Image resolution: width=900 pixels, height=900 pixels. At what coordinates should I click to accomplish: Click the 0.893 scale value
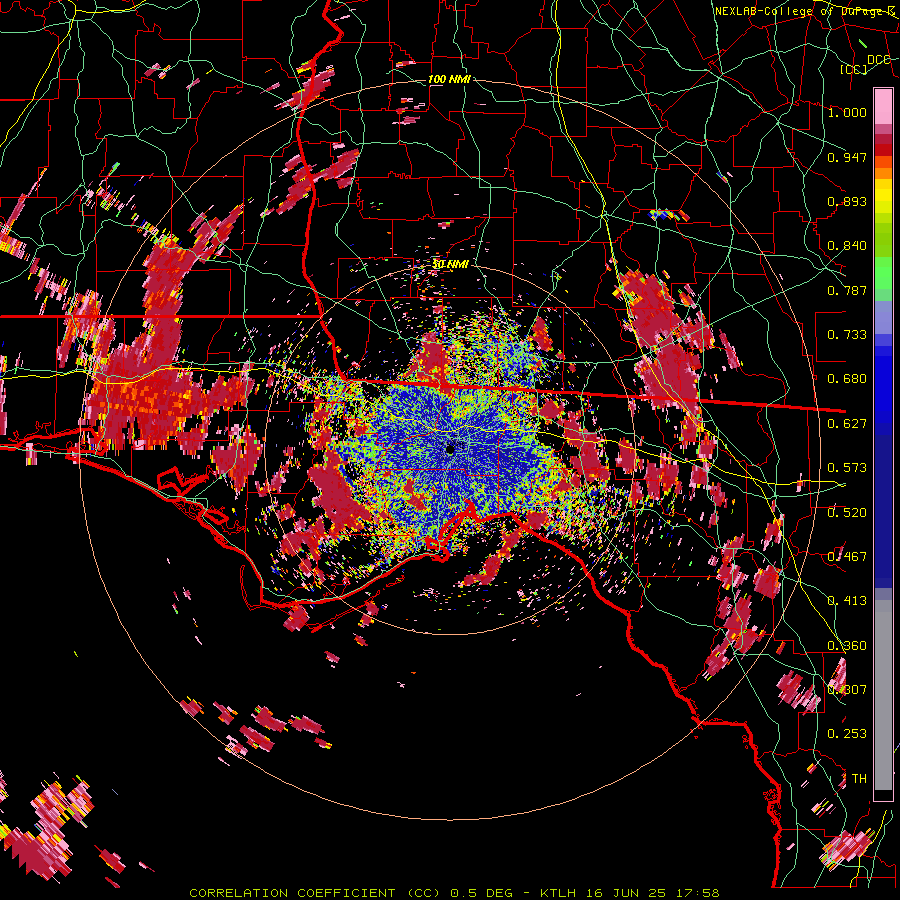[847, 201]
